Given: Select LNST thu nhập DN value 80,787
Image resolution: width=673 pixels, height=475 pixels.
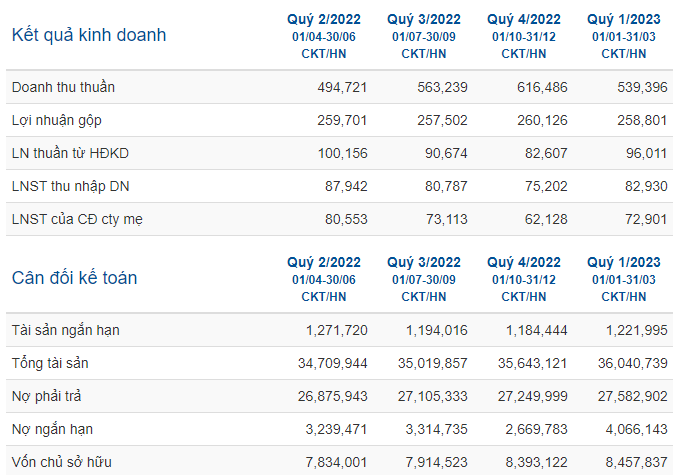Looking at the screenshot, I should click(x=446, y=187).
